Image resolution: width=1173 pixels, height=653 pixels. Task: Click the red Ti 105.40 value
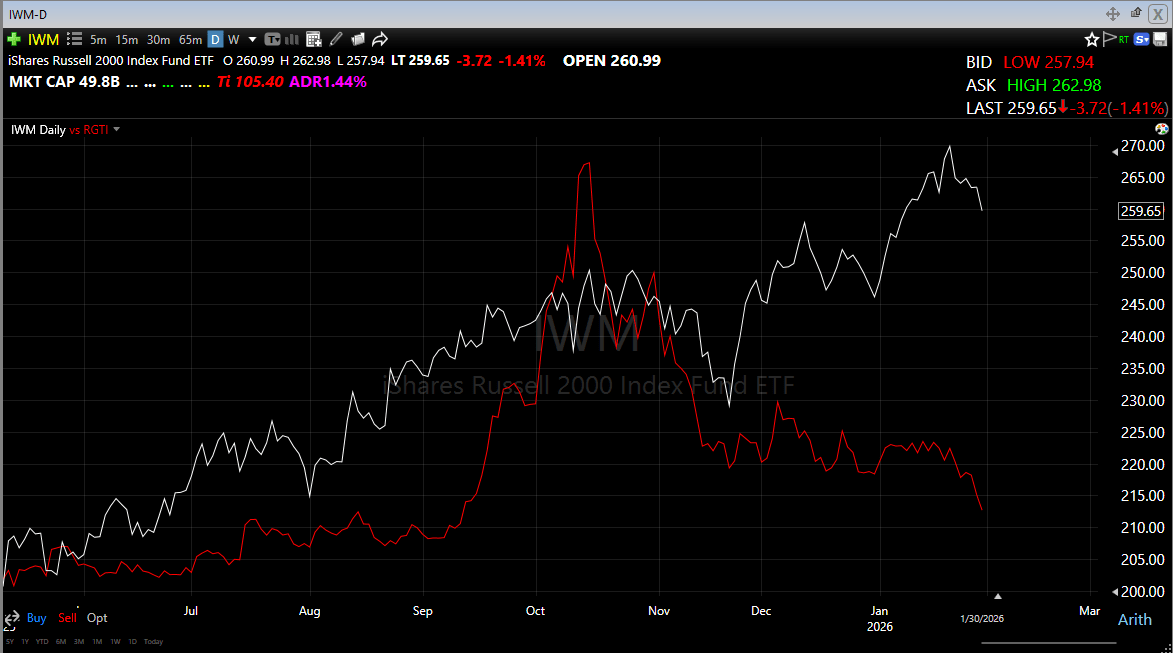pyautogui.click(x=251, y=82)
